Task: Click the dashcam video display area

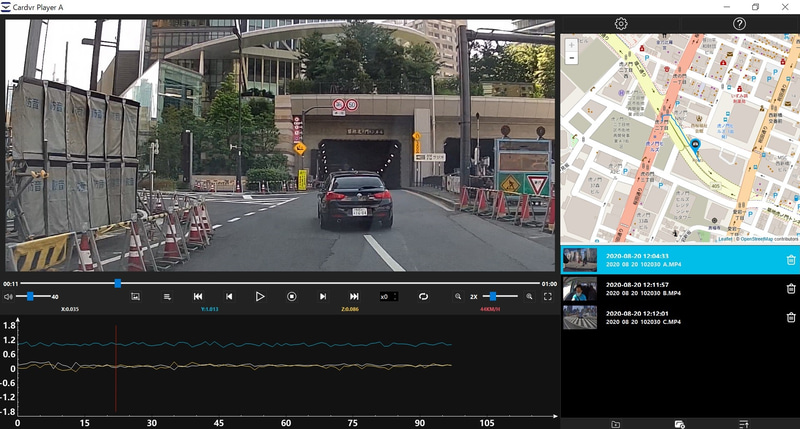Action: (280, 145)
